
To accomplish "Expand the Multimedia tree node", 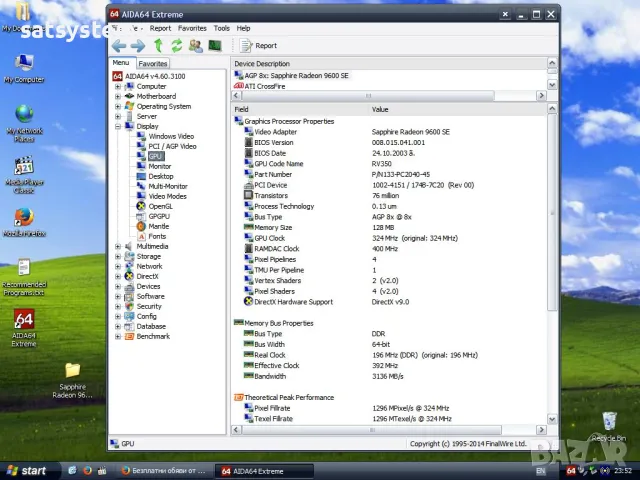I will [x=118, y=246].
